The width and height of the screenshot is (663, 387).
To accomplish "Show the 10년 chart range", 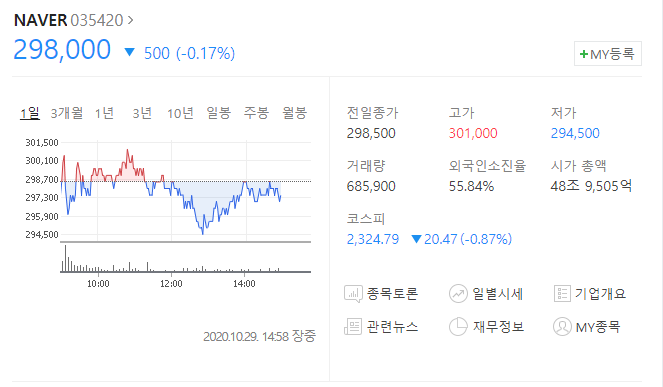I will coord(180,113).
